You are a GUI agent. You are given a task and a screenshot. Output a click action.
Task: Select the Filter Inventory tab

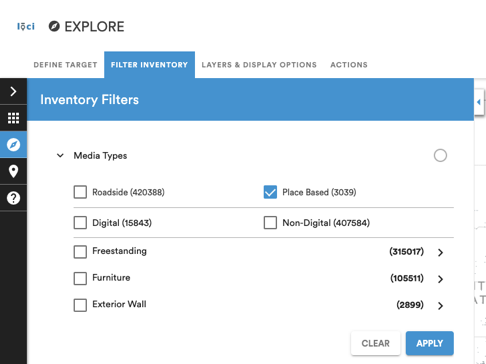[x=149, y=65]
